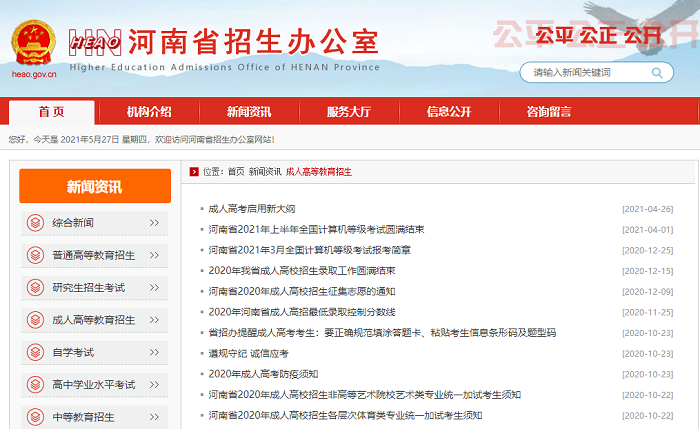Click the icon next to 研究生招生考试
Screen dimensions: 700x429
[36, 288]
